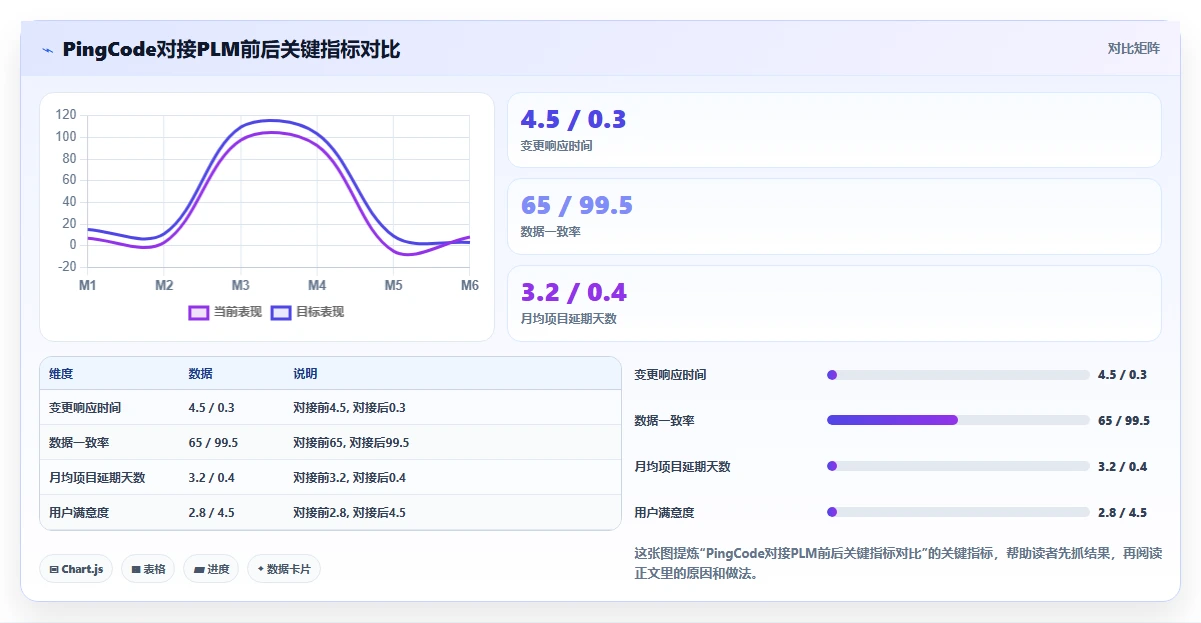1201x623 pixels.
Task: Click table cell 对接前2.8, 对接后4.5
Action: point(349,513)
